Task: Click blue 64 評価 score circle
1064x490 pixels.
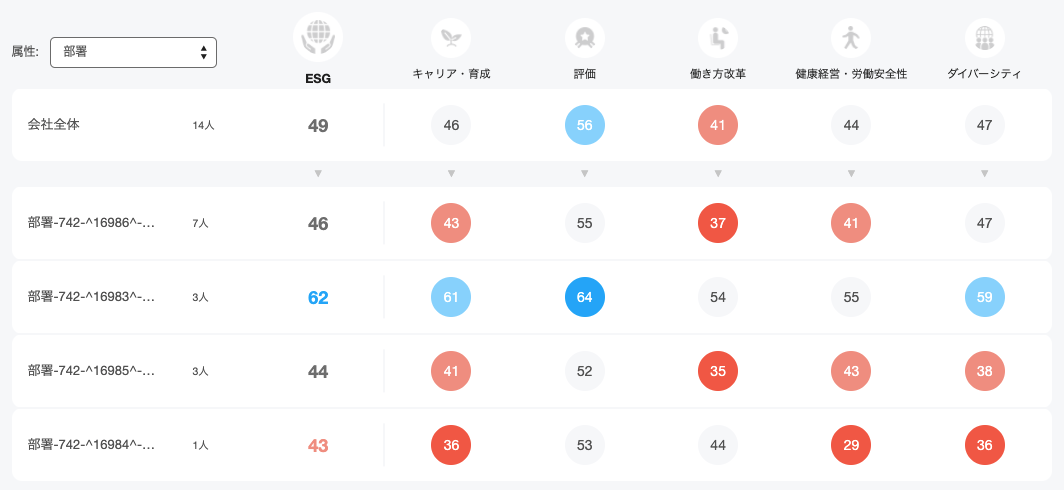Action: 584,297
